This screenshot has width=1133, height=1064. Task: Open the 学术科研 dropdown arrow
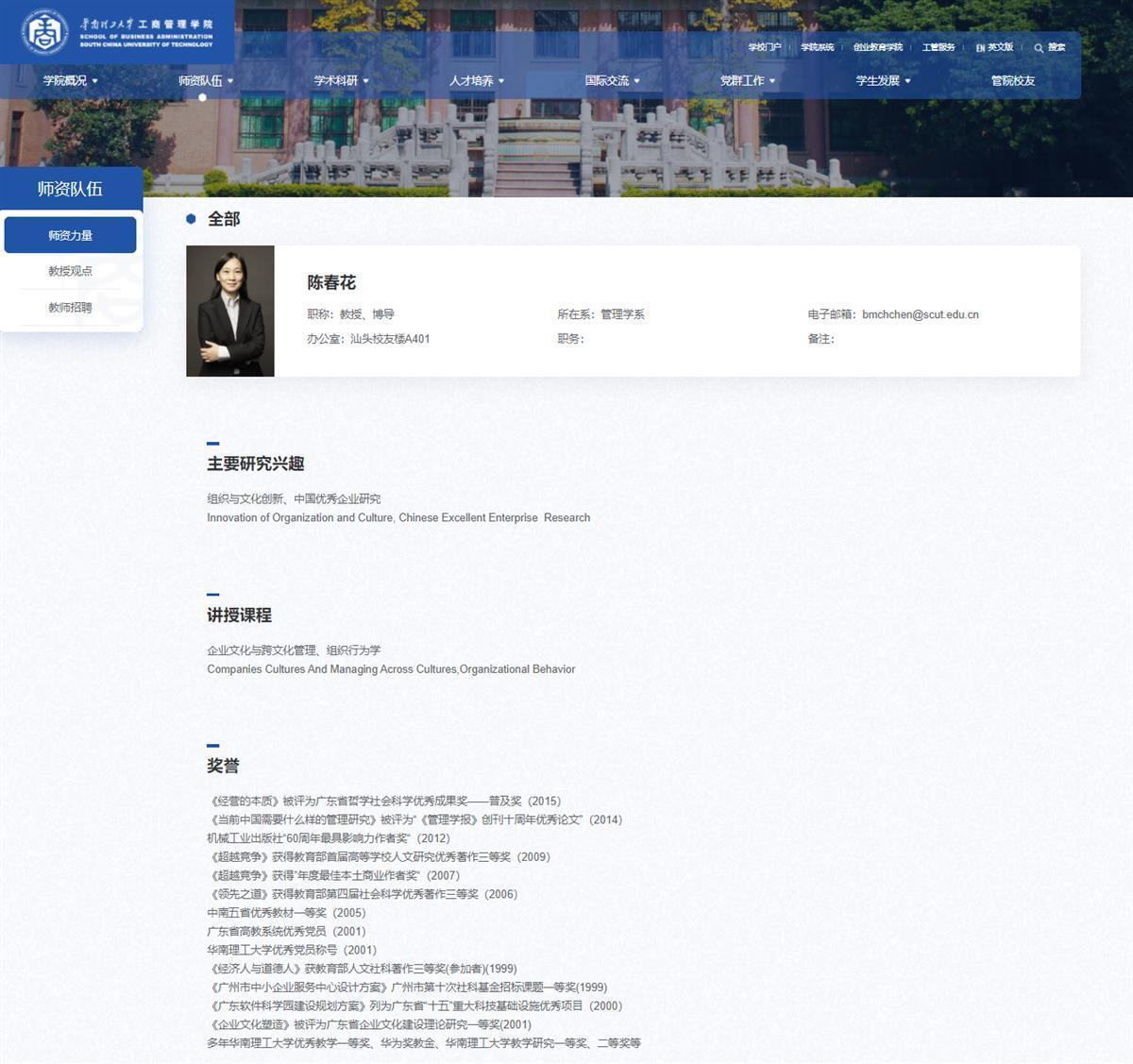click(366, 81)
